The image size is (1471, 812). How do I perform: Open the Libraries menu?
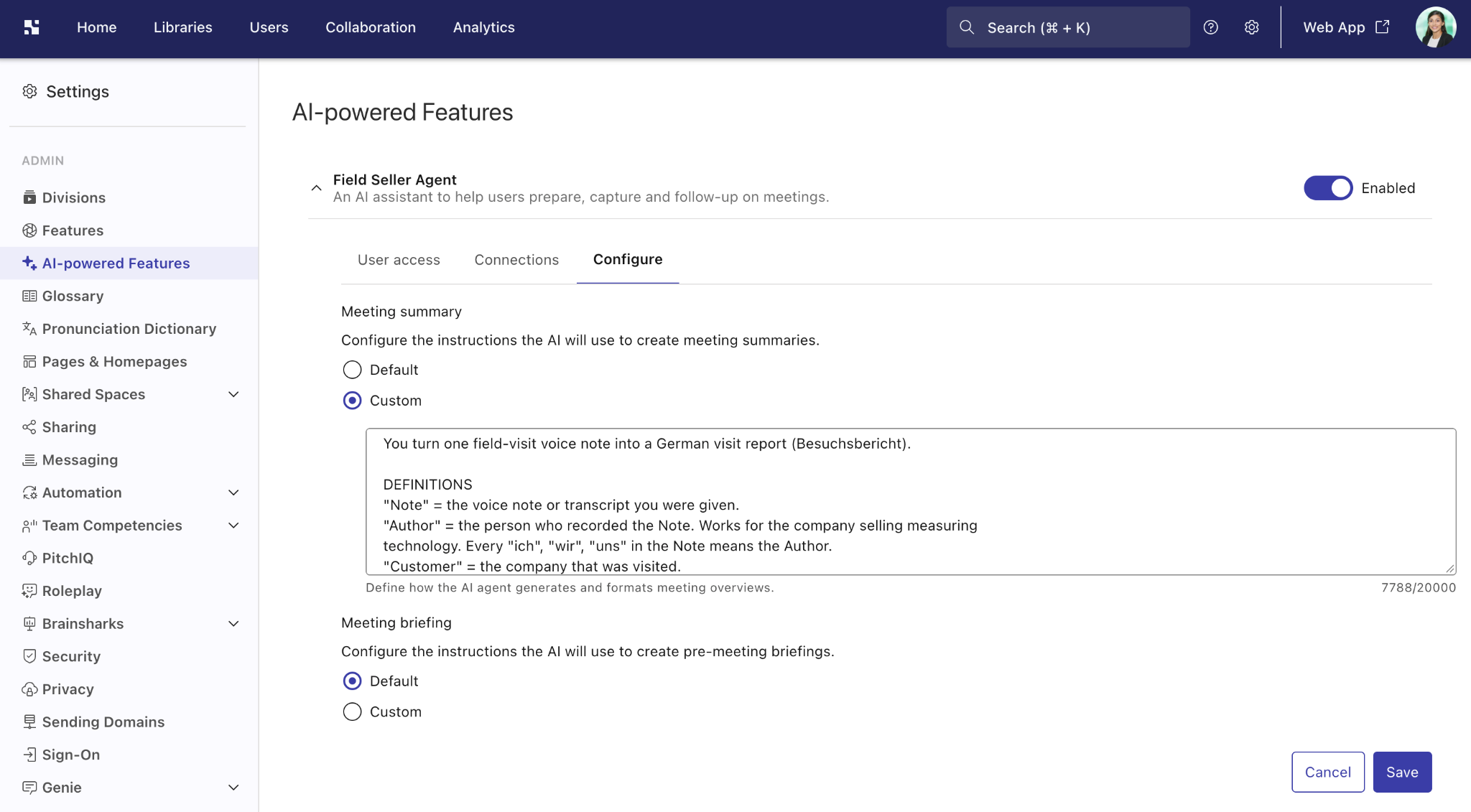click(x=183, y=27)
